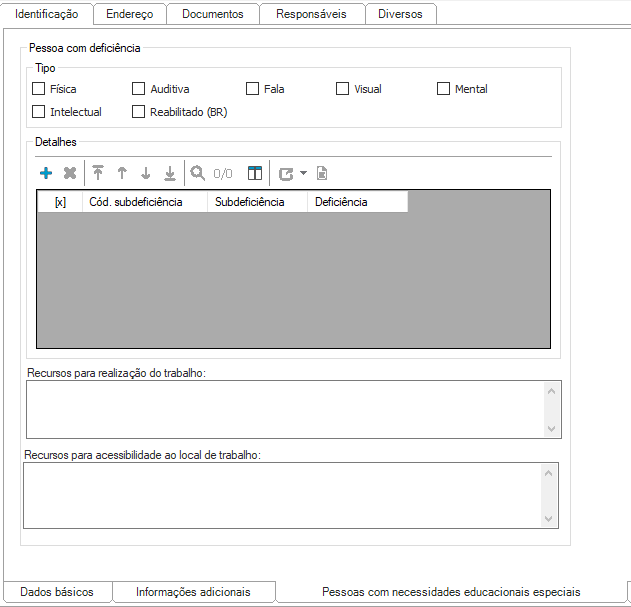Click the [x] select-all column header
This screenshot has width=631, height=607.
pyautogui.click(x=60, y=202)
